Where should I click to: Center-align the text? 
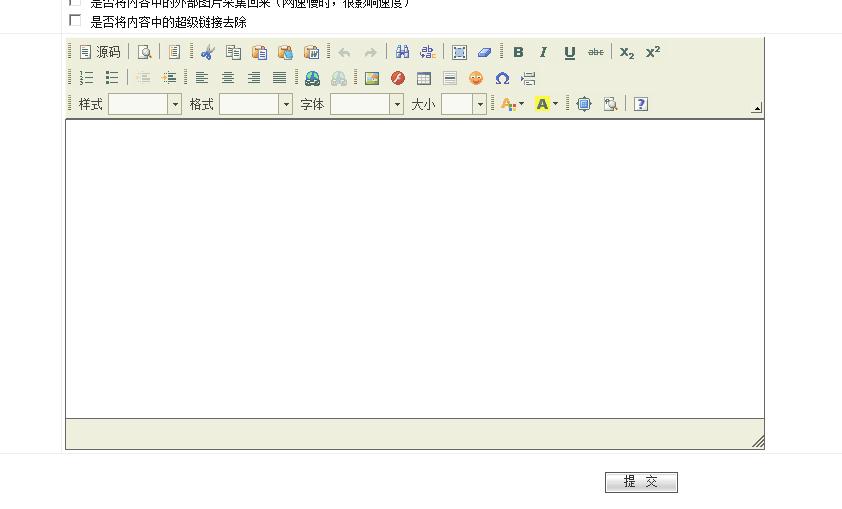[x=228, y=78]
